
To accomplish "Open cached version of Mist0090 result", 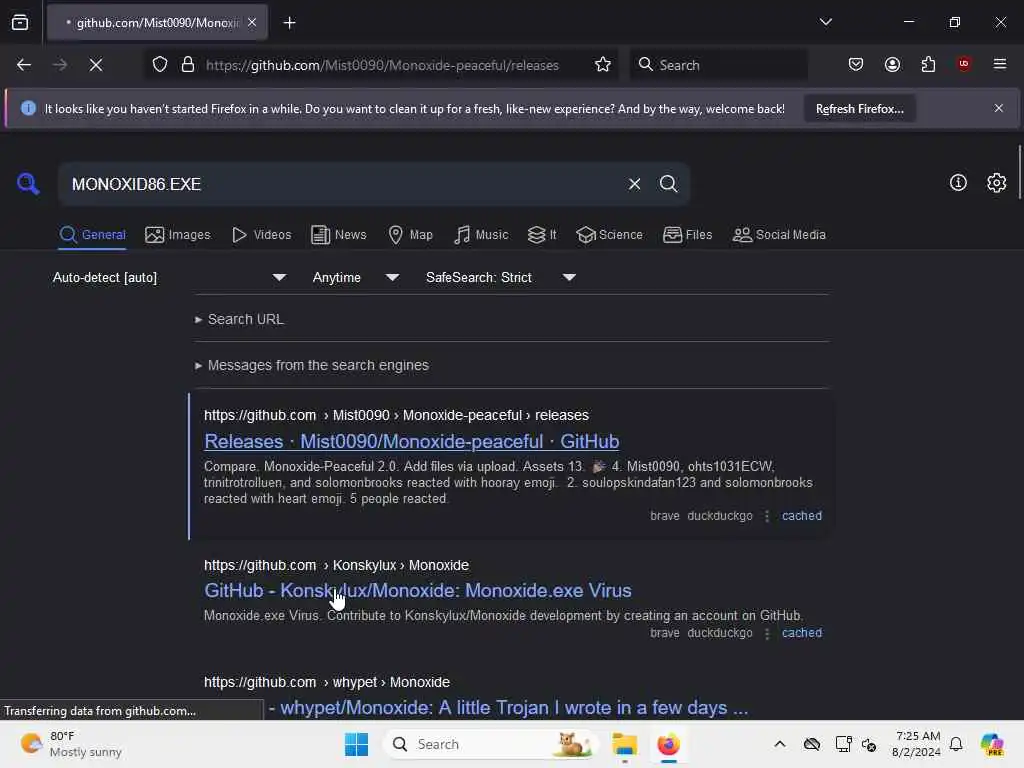I will 801,516.
